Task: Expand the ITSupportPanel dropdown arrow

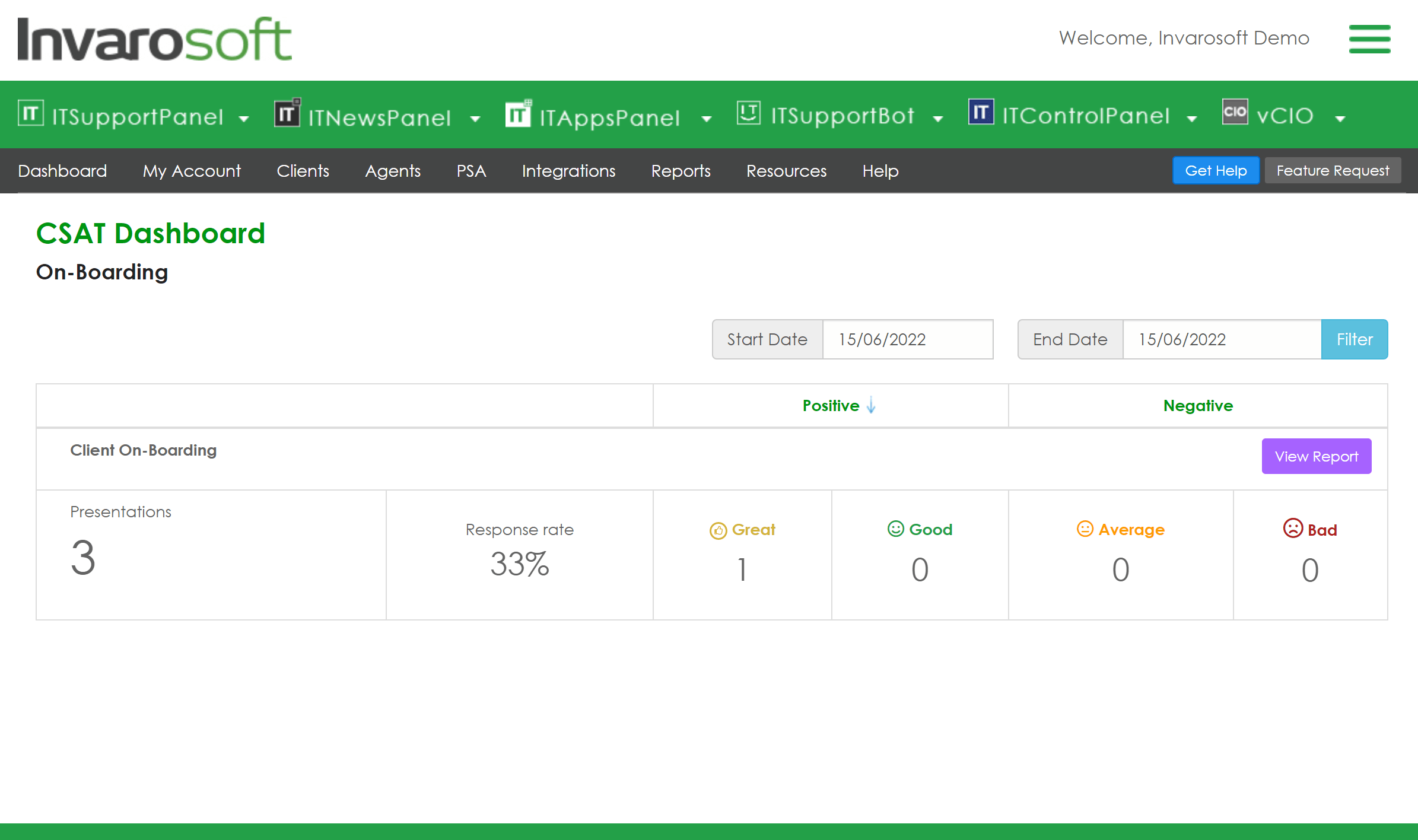Action: pyautogui.click(x=244, y=119)
